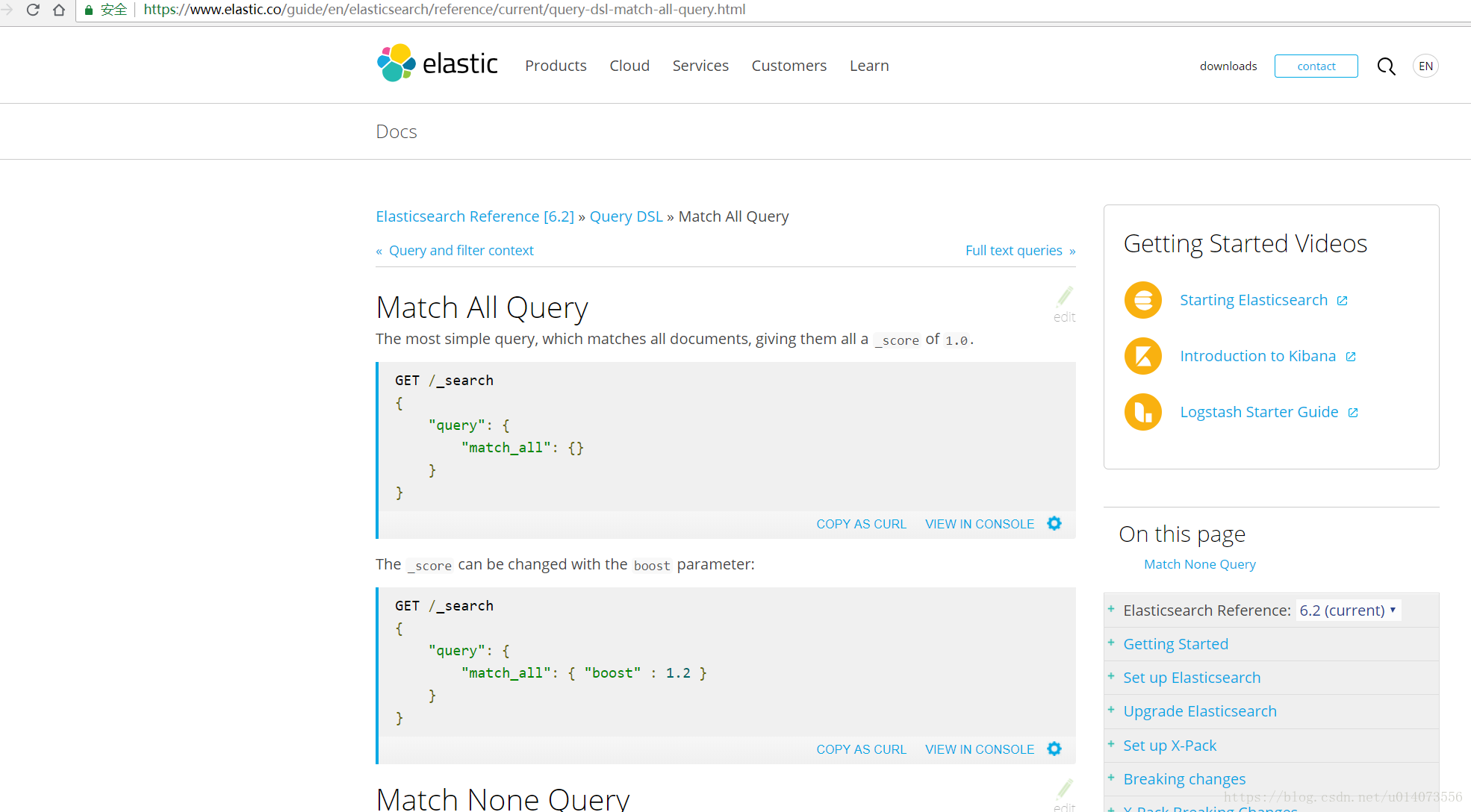Open the Introduction to Kibana link
Viewport: 1471px width, 812px height.
(x=1257, y=356)
